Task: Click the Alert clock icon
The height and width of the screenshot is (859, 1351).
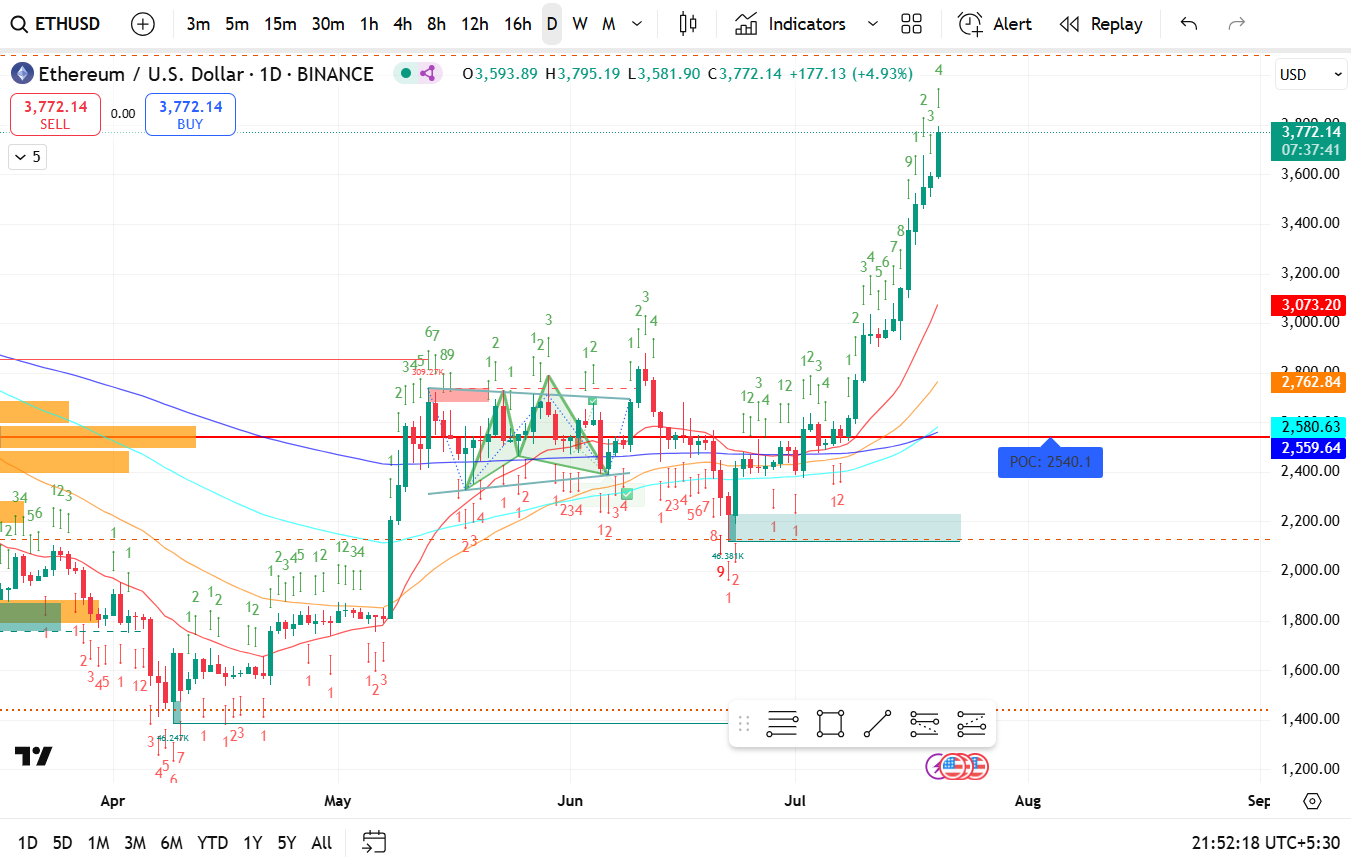Action: point(970,24)
